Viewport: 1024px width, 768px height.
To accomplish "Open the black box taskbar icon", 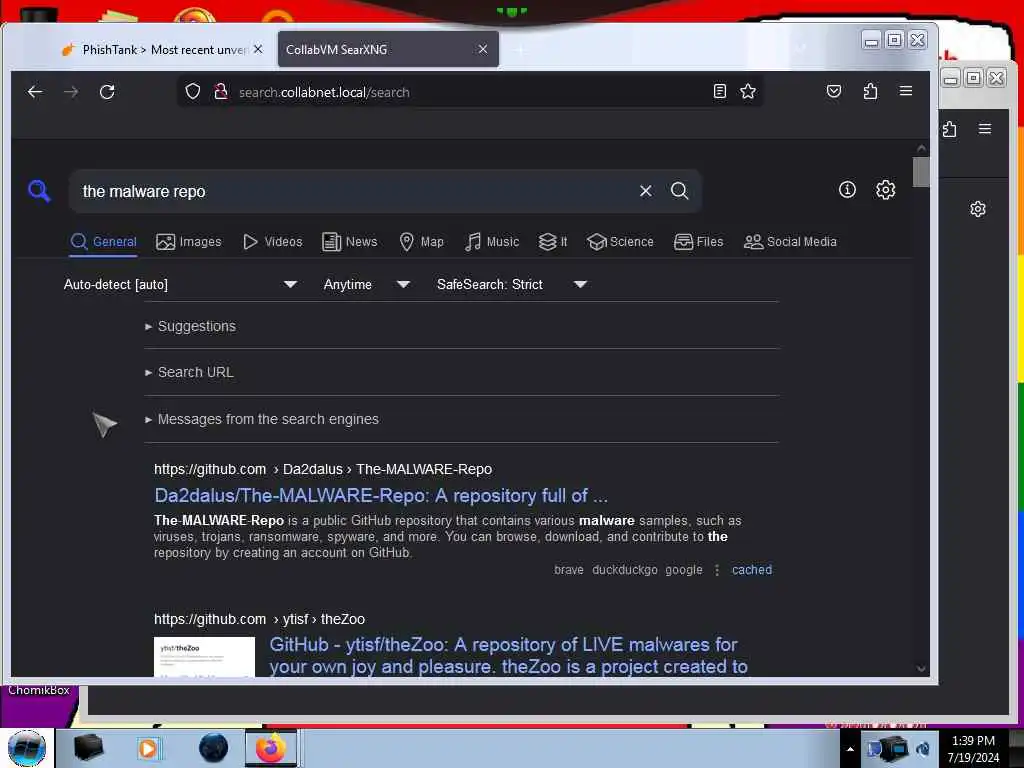I will coord(89,748).
